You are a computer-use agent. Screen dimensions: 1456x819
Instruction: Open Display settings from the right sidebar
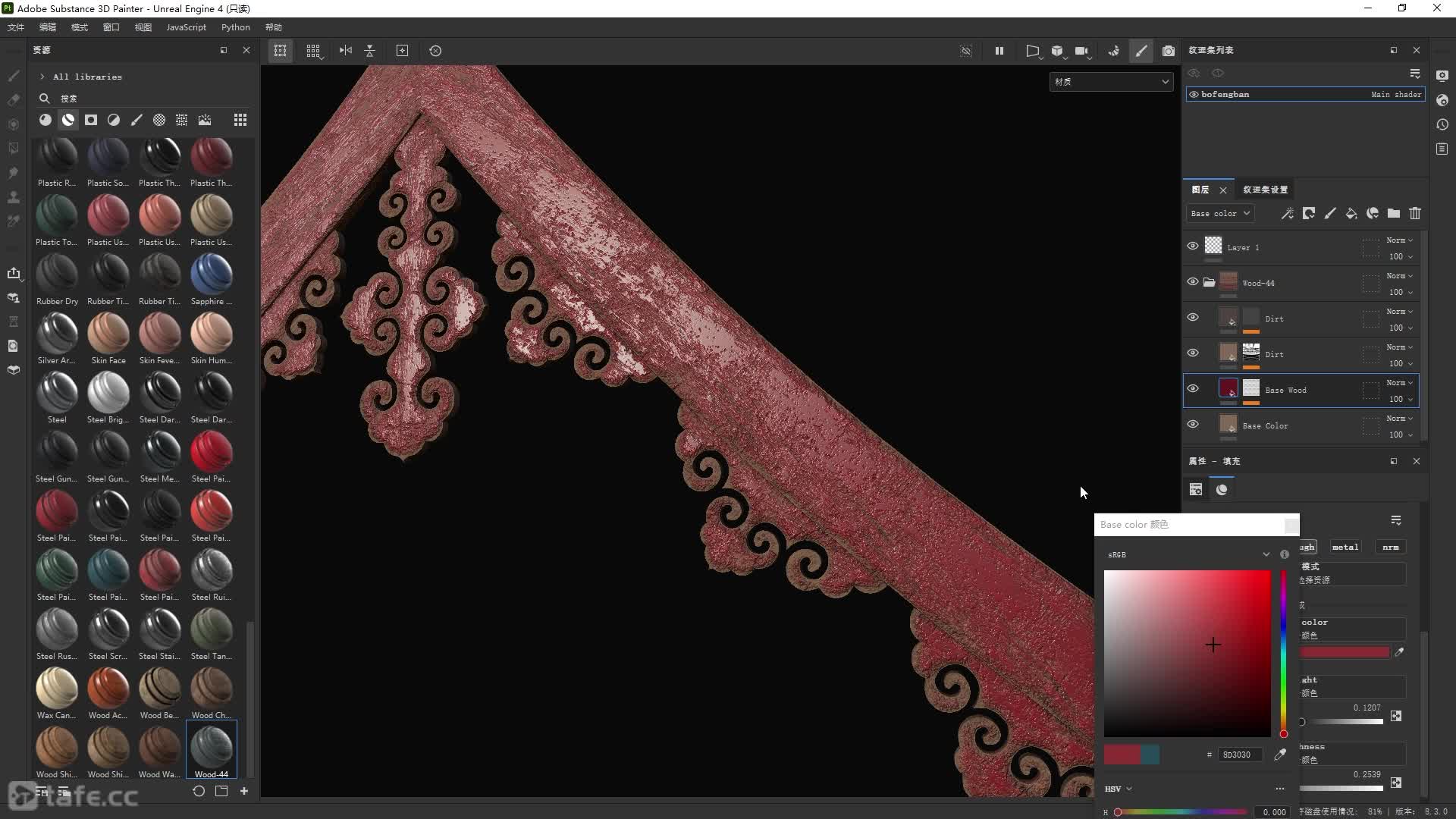tap(1442, 76)
